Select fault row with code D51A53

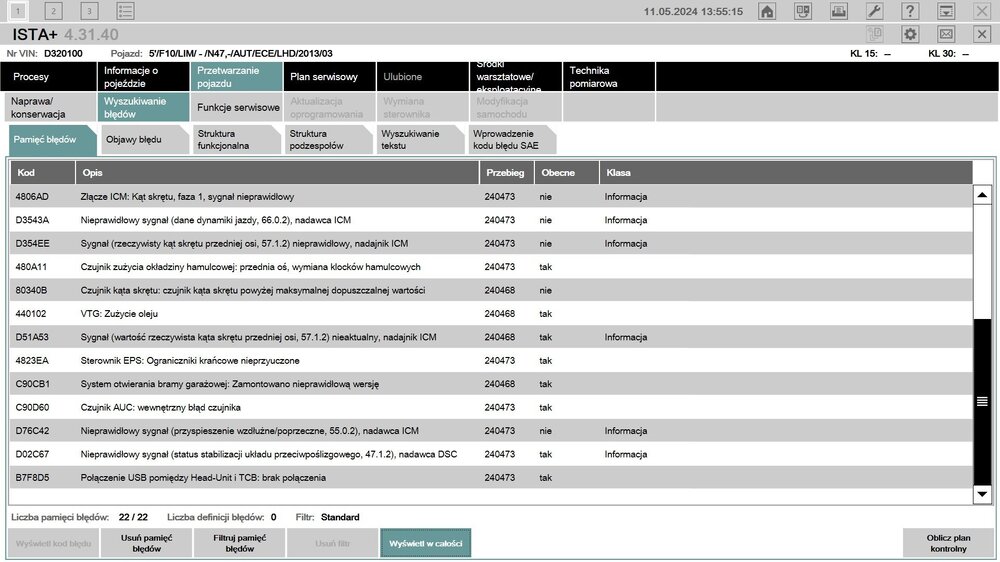coord(491,337)
